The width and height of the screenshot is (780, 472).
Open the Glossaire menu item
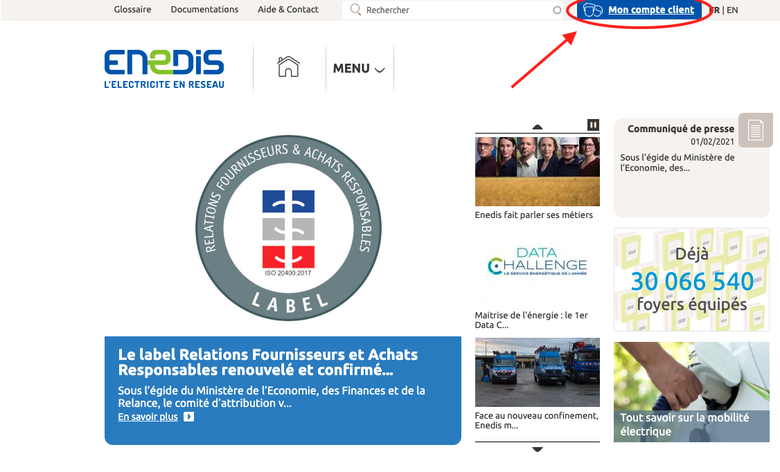(132, 10)
